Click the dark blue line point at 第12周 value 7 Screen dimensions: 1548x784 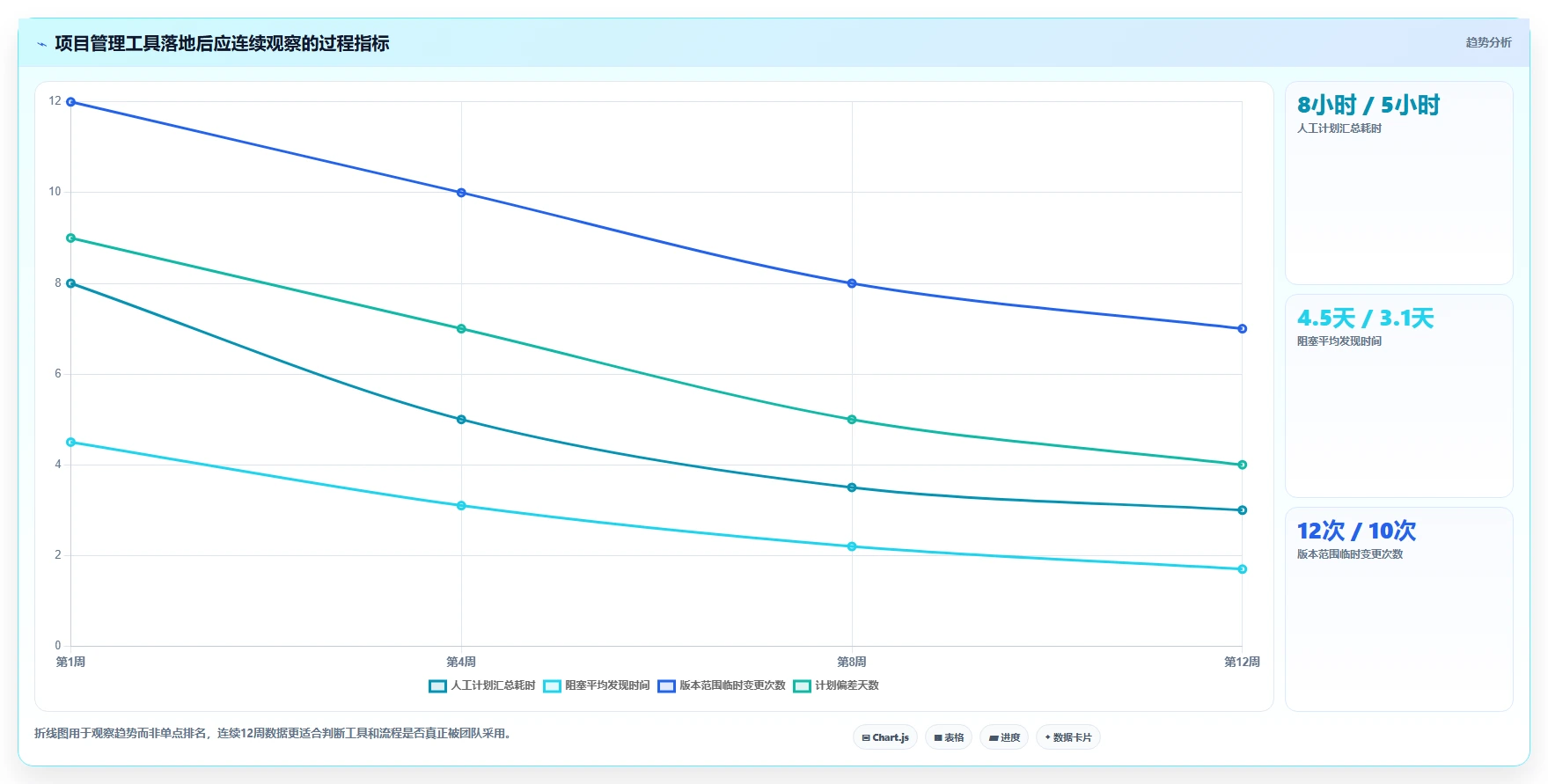[1243, 329]
